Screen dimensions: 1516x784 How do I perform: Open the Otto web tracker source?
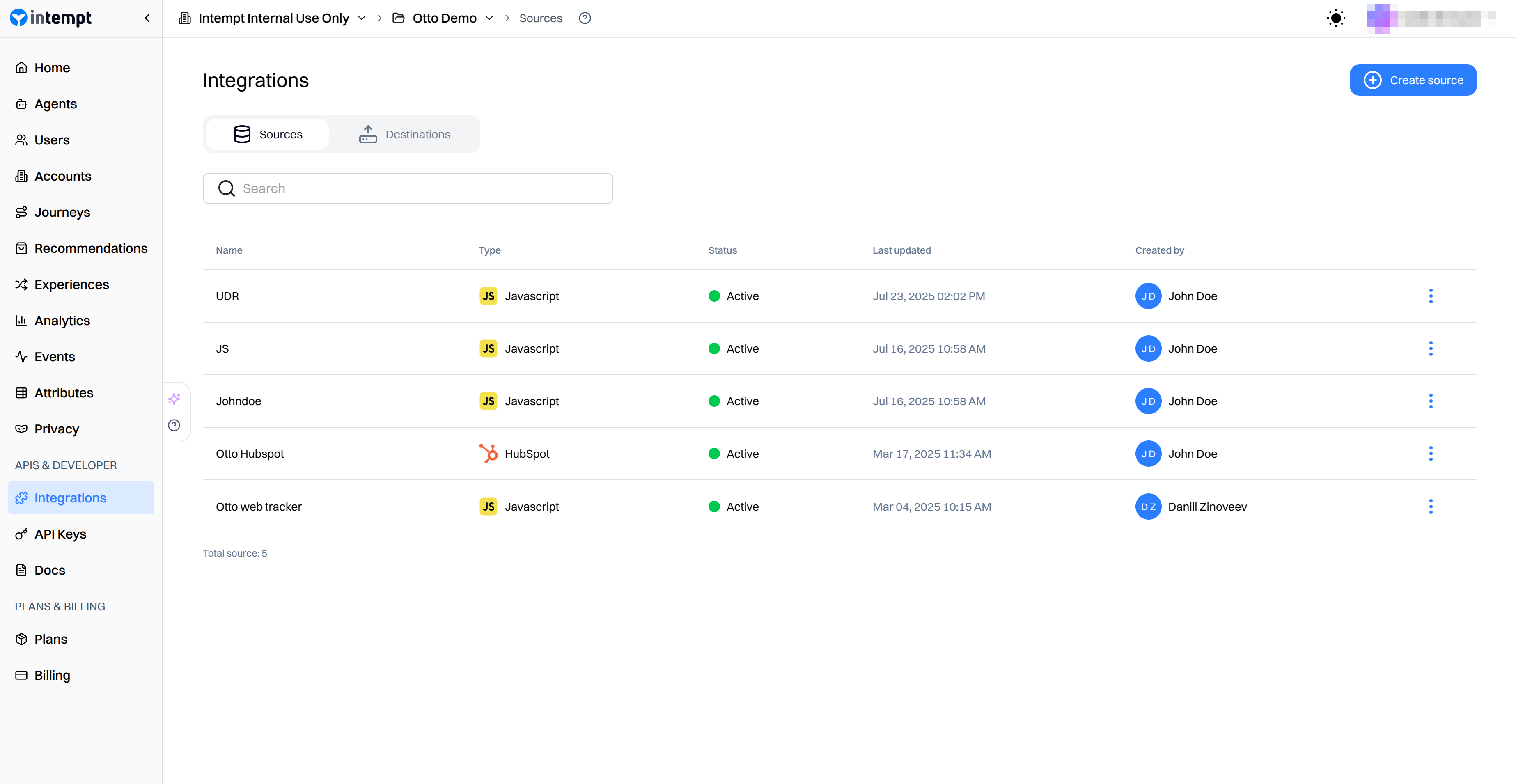click(258, 507)
